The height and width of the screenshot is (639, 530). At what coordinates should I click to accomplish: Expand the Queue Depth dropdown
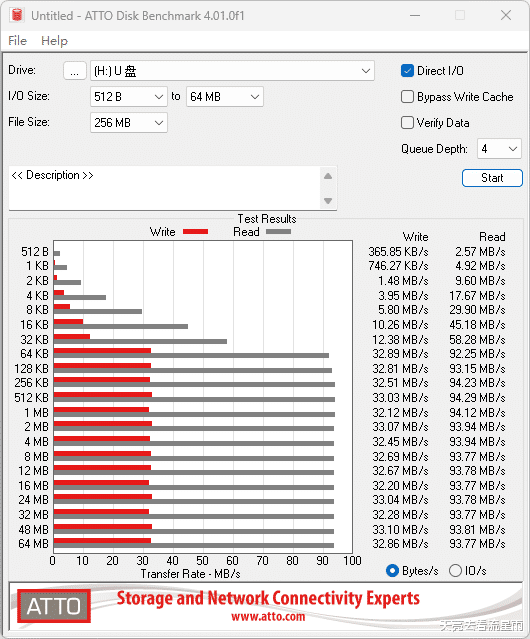tap(499, 149)
